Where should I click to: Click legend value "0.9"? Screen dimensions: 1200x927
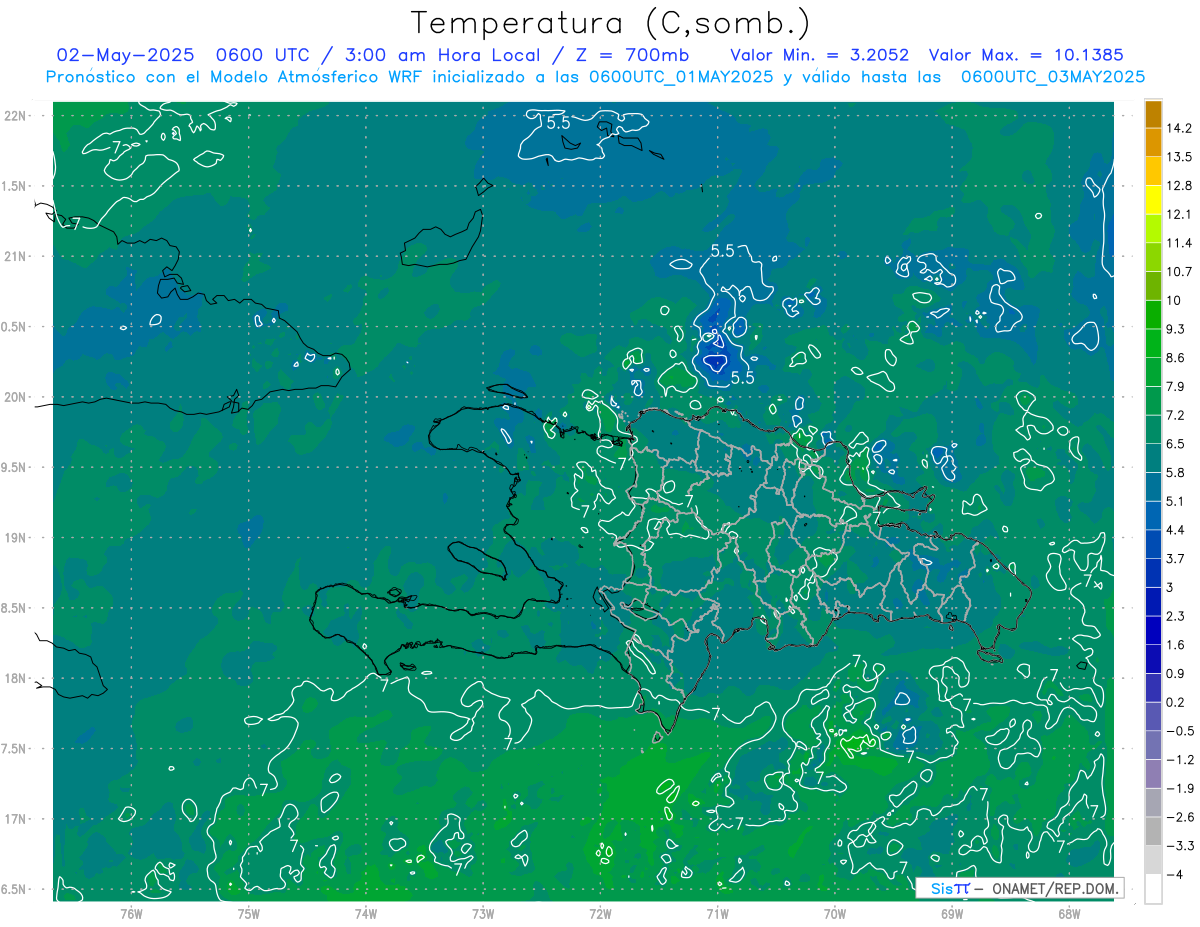[x=1176, y=673]
